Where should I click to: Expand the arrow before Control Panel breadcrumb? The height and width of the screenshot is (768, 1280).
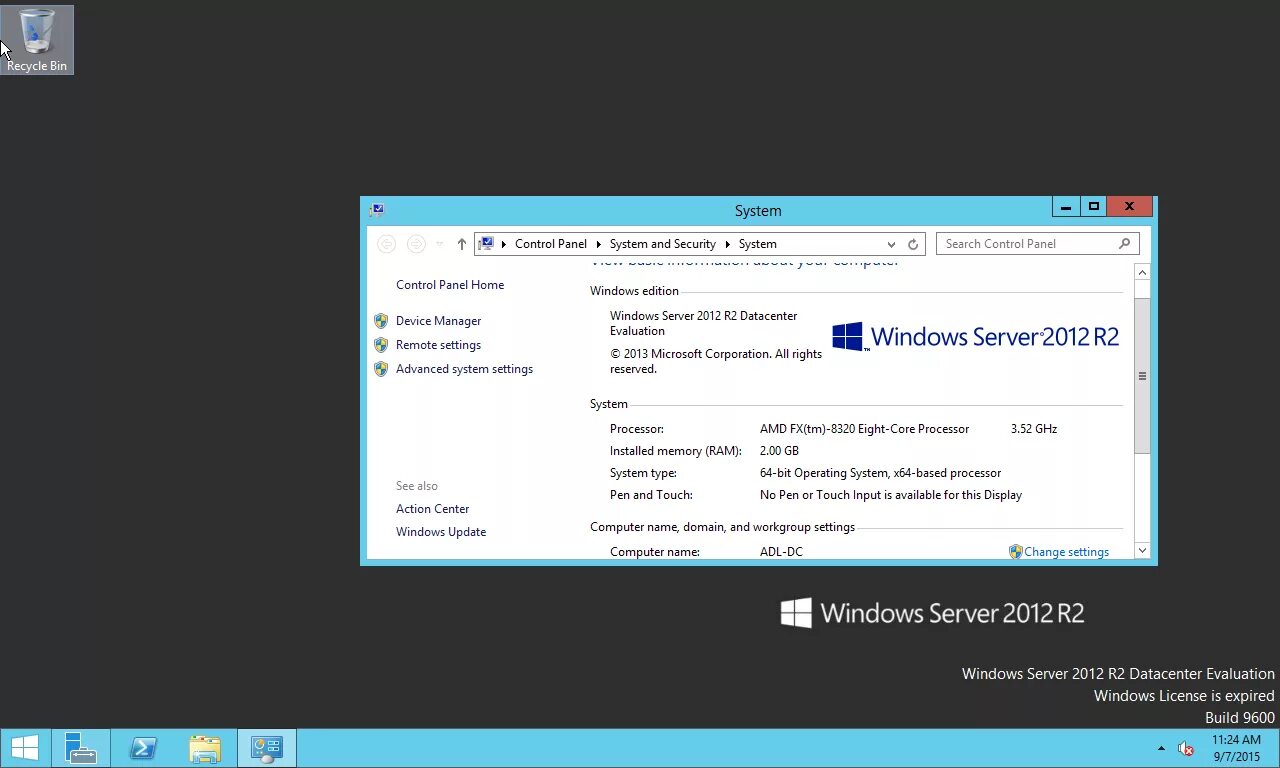coord(504,244)
